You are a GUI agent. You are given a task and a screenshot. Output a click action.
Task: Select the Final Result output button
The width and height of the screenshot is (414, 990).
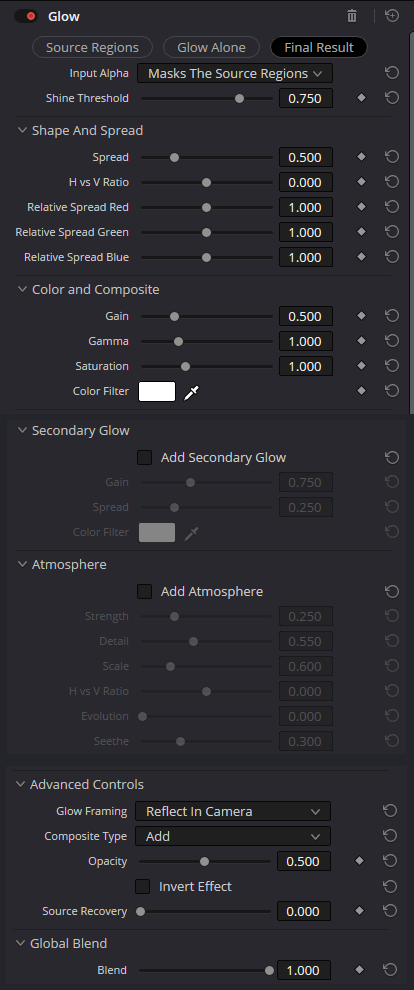319,47
